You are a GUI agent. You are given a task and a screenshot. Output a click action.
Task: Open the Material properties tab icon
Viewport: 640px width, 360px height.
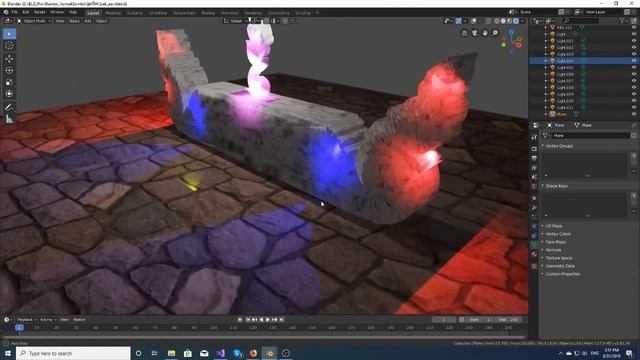click(x=534, y=254)
